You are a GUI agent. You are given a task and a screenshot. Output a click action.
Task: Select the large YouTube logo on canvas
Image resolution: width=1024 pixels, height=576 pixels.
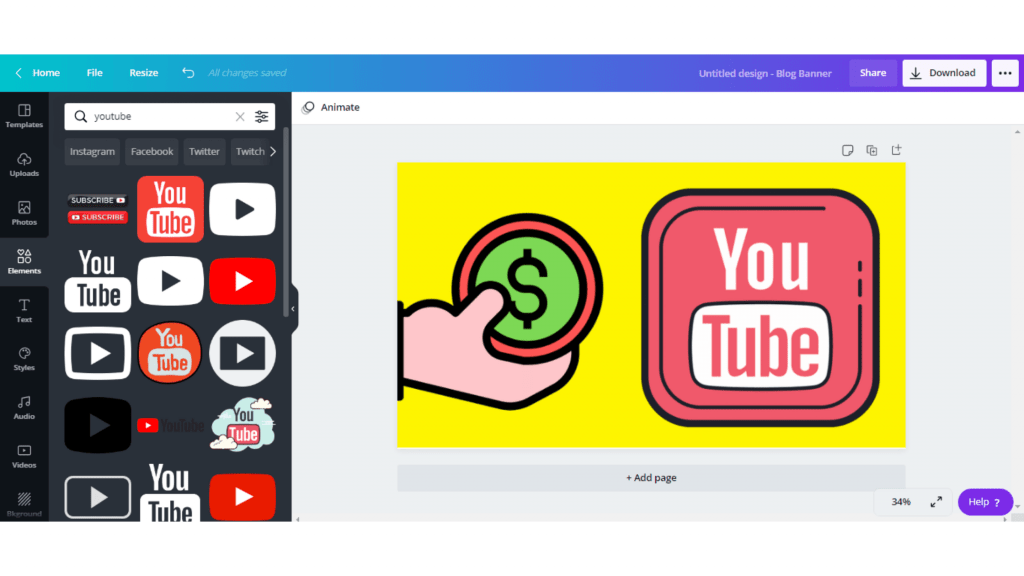[x=760, y=308]
